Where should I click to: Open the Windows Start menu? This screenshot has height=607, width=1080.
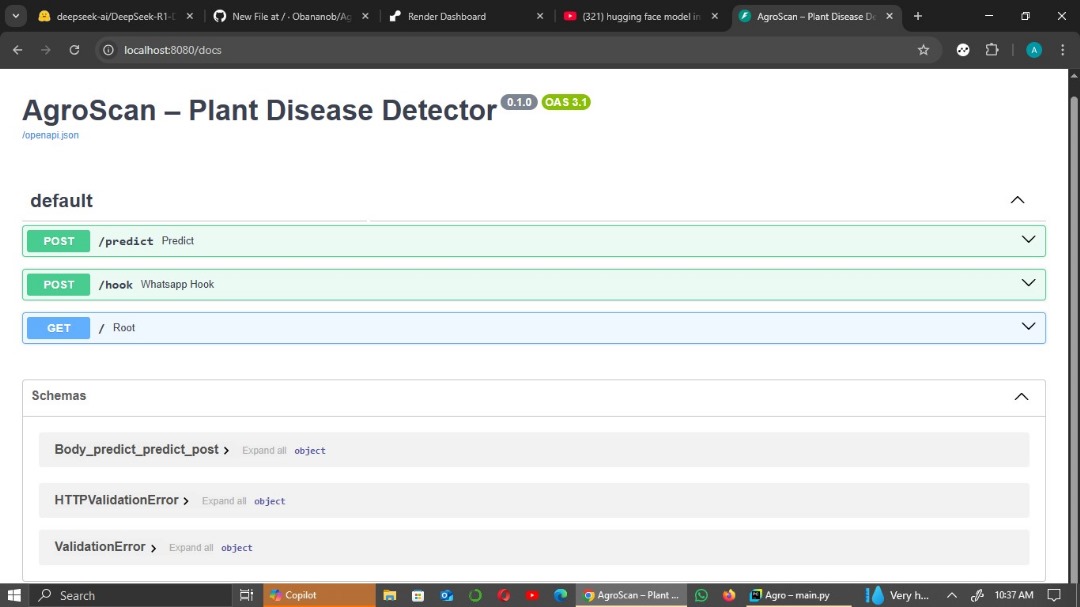[x=14, y=595]
